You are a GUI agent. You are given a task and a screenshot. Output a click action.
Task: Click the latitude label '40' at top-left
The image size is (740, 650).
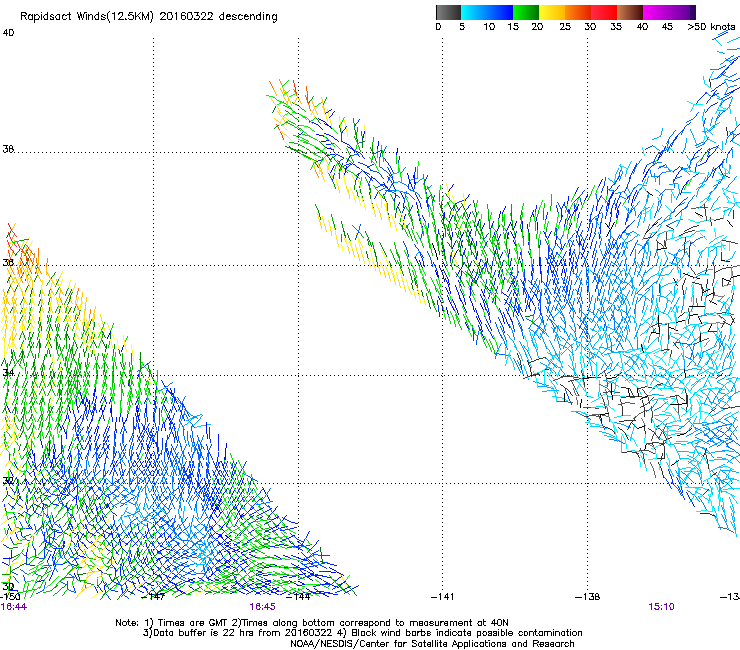point(8,33)
